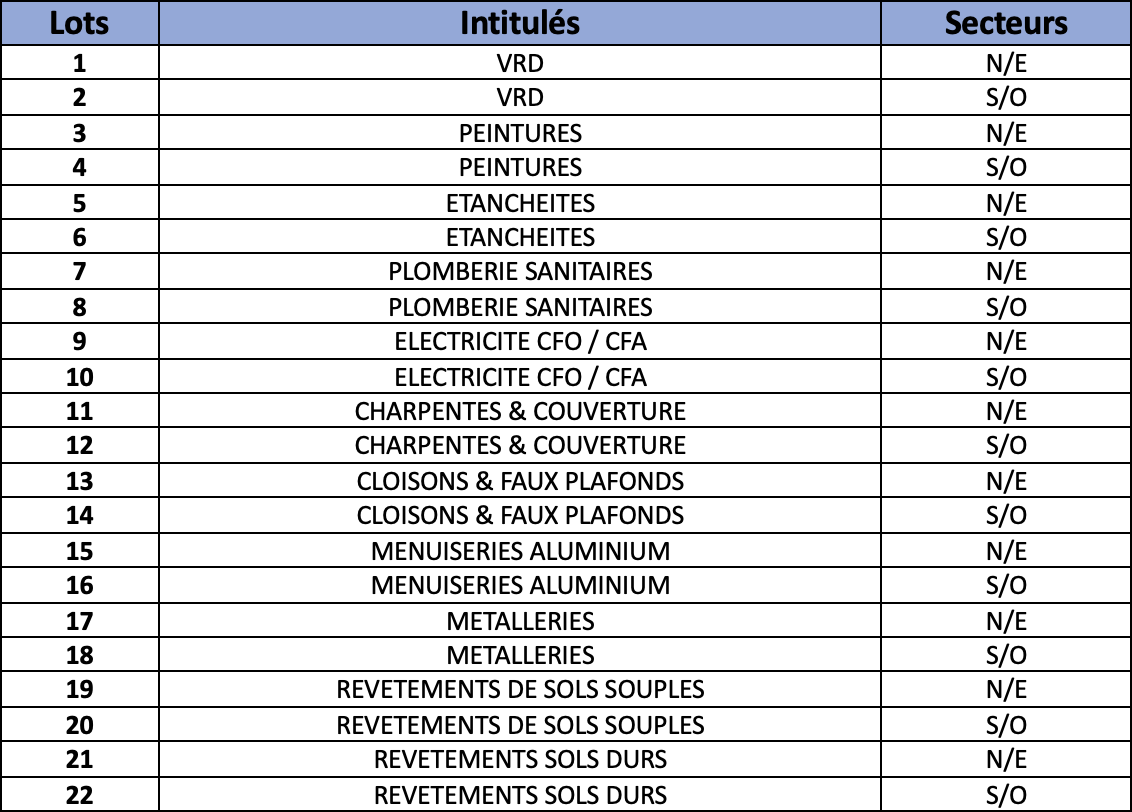Select METALLERIES in lot 18
The width and height of the screenshot is (1132, 812).
click(520, 655)
